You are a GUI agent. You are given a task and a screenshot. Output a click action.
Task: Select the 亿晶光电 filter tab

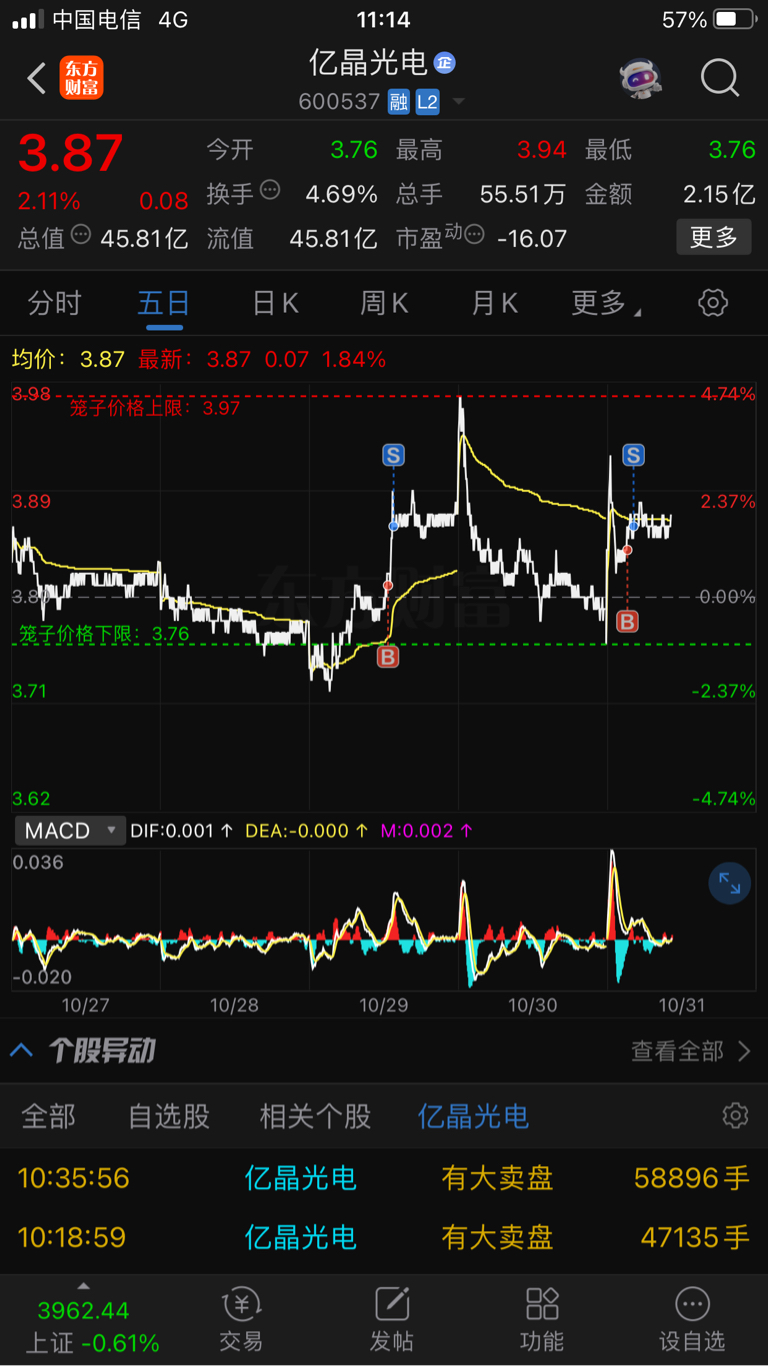[x=473, y=1116]
